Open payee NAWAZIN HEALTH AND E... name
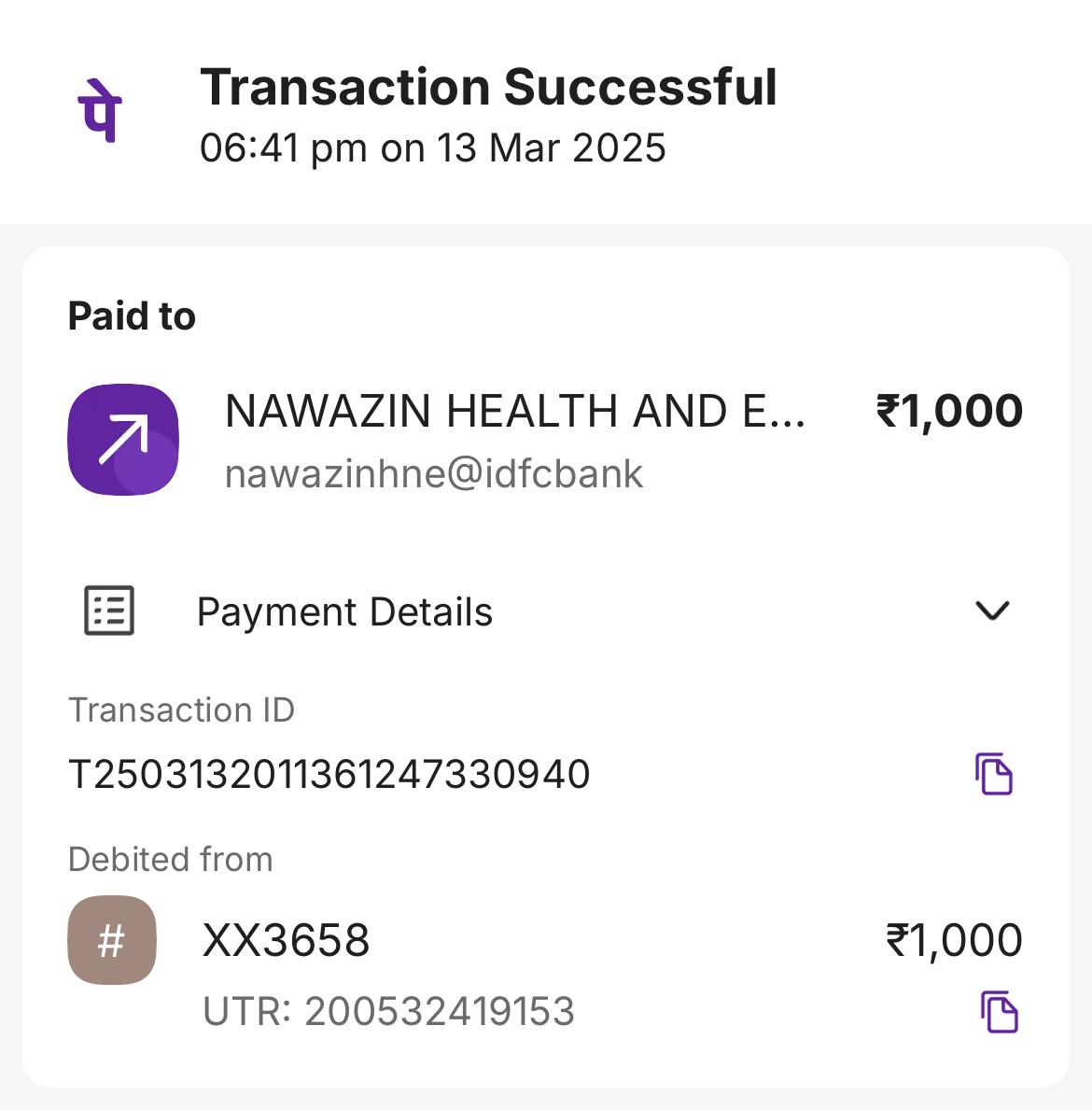The height and width of the screenshot is (1110, 1092). tap(514, 411)
